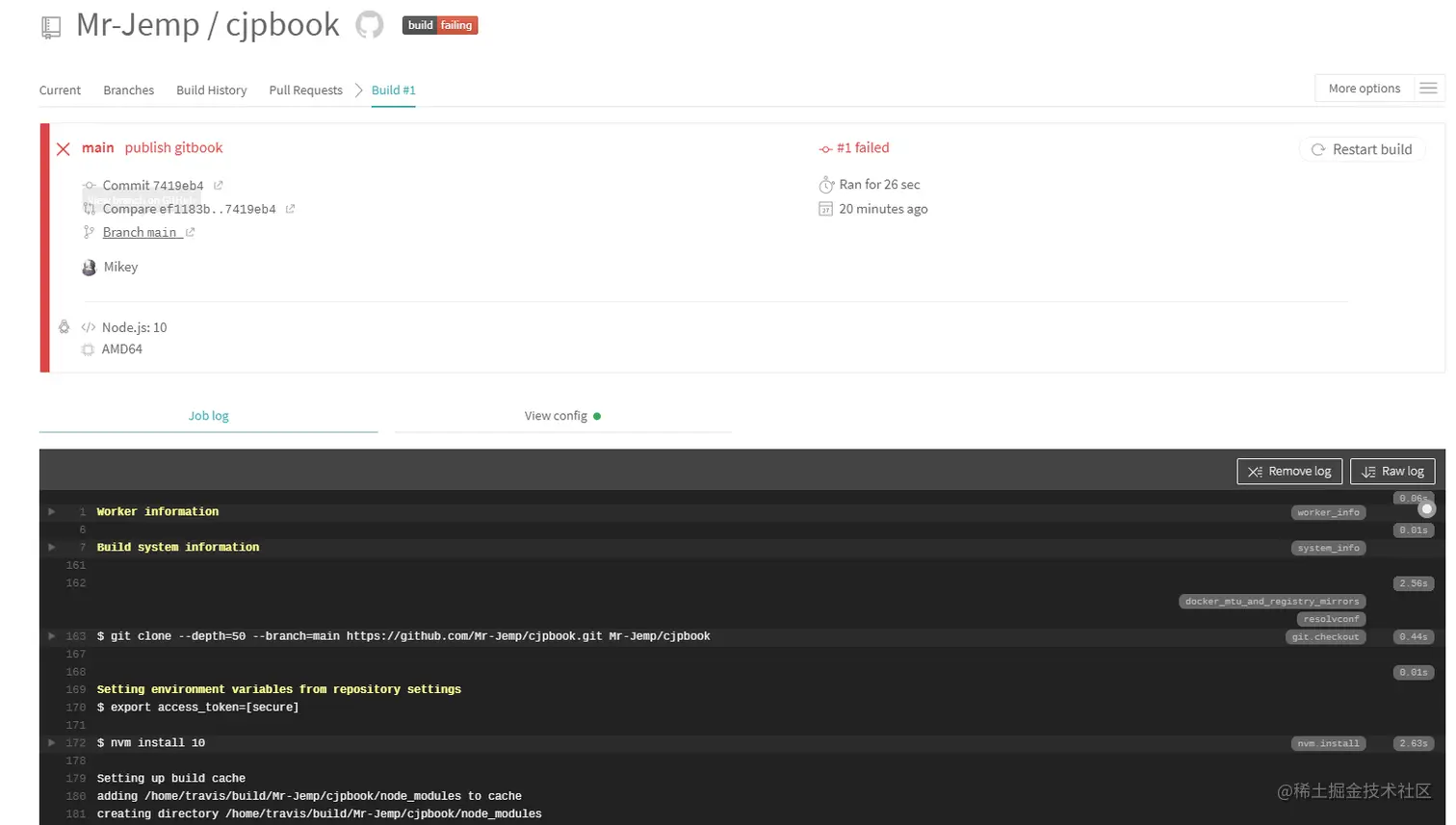1456x825 pixels.
Task: Click the nvm.install log tag
Action: coord(1328,743)
